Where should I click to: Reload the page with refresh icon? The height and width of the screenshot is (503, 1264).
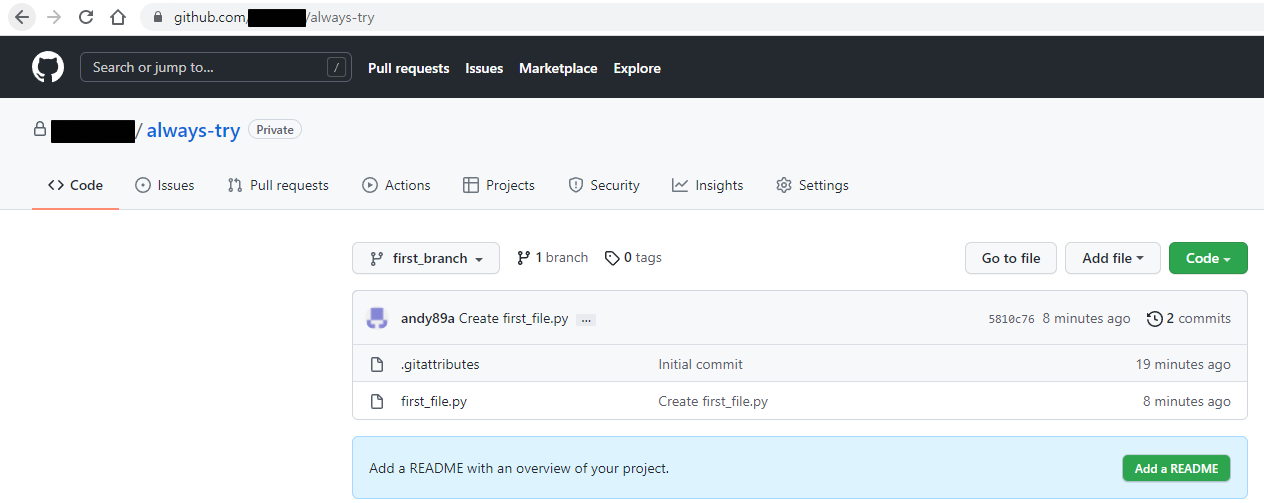tap(86, 17)
